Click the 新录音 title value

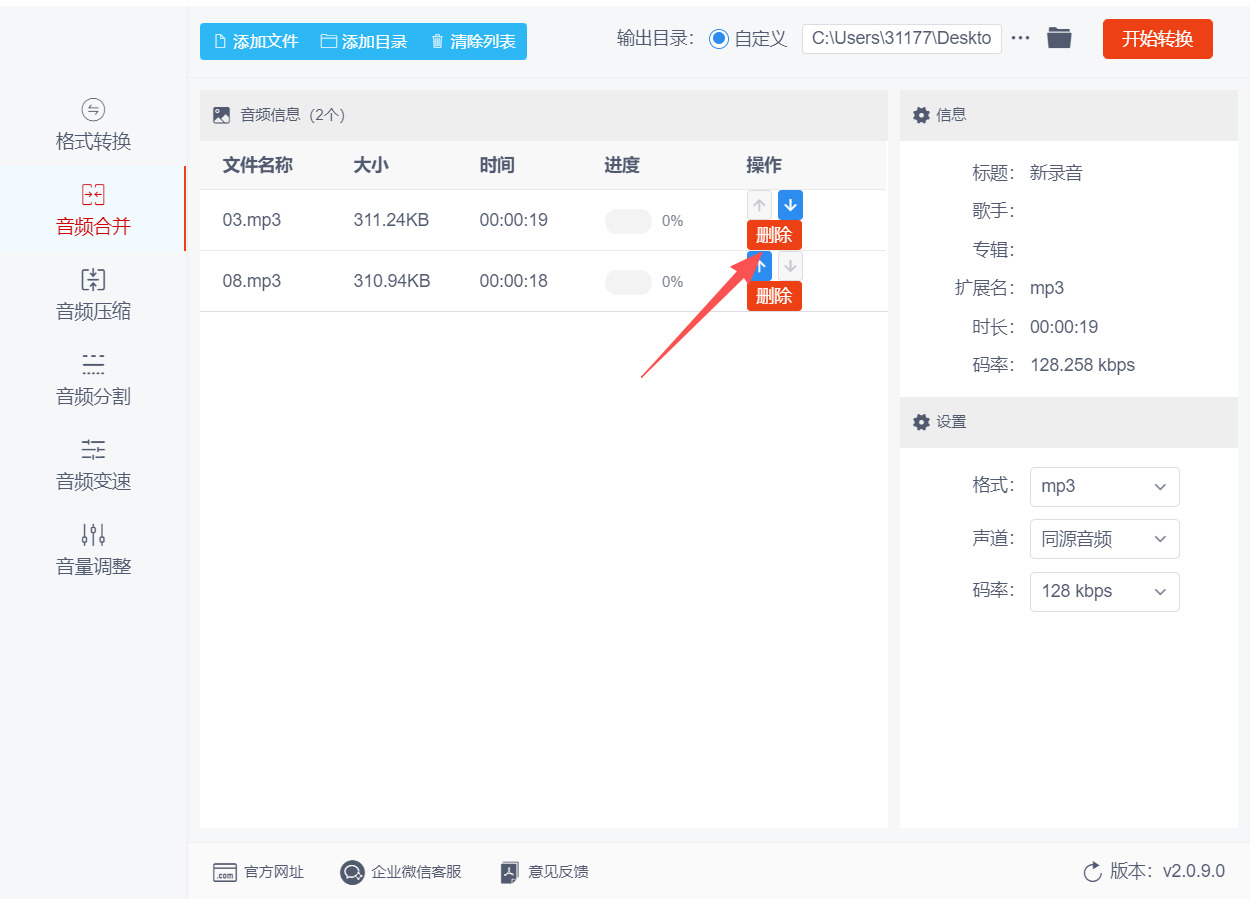(1056, 173)
